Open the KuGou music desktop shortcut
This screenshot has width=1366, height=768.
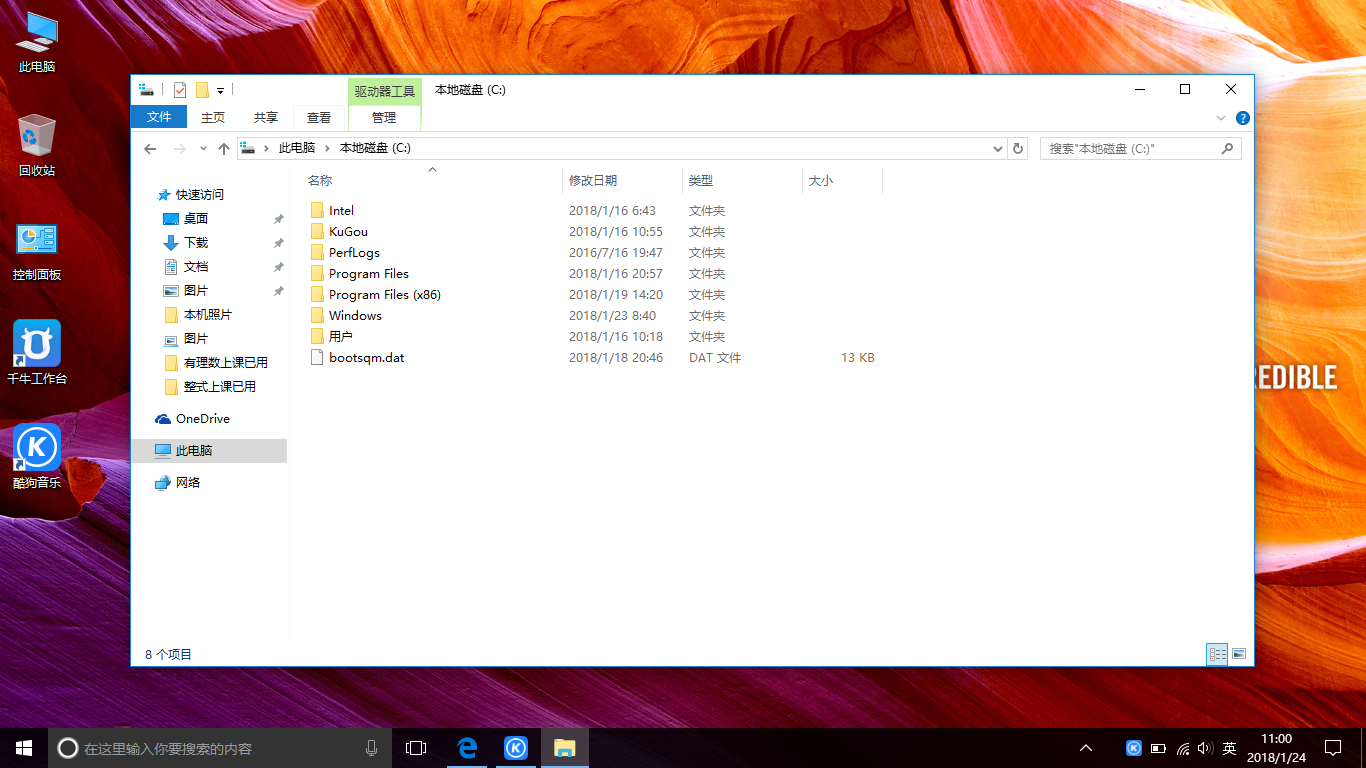(37, 449)
